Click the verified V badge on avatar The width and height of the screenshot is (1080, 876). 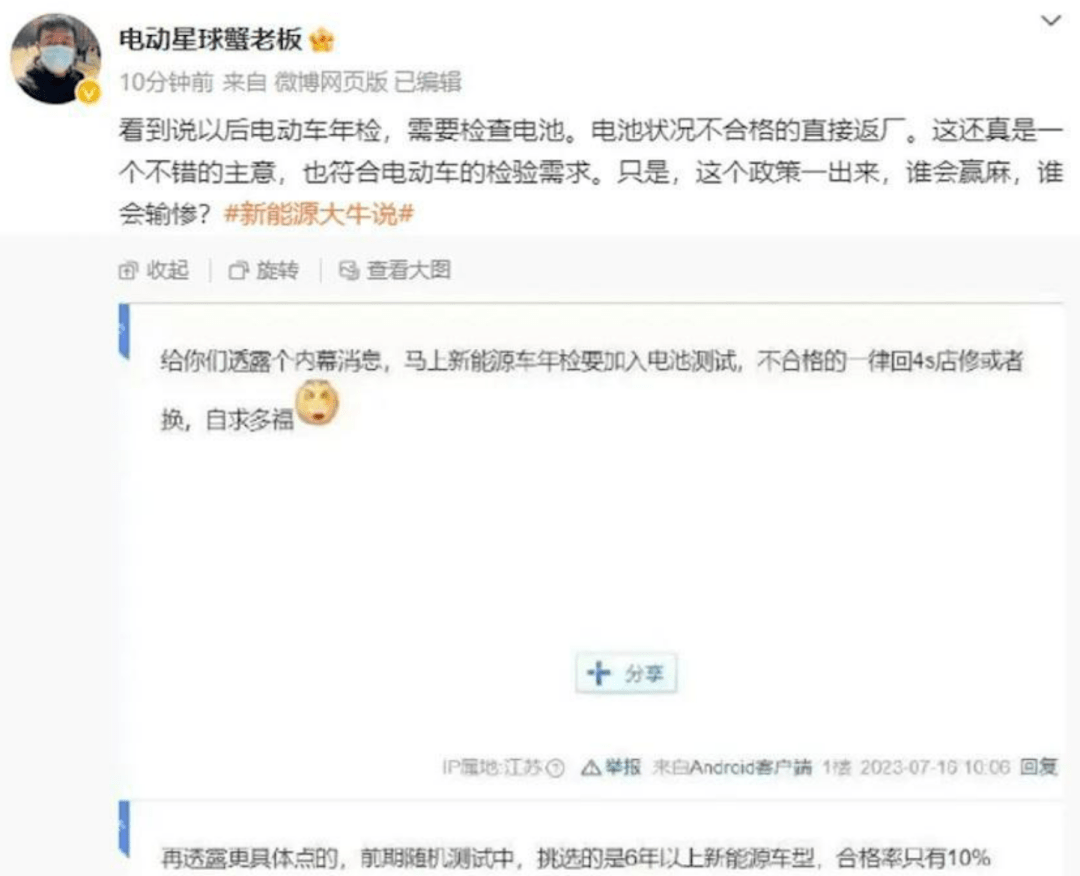[x=89, y=92]
